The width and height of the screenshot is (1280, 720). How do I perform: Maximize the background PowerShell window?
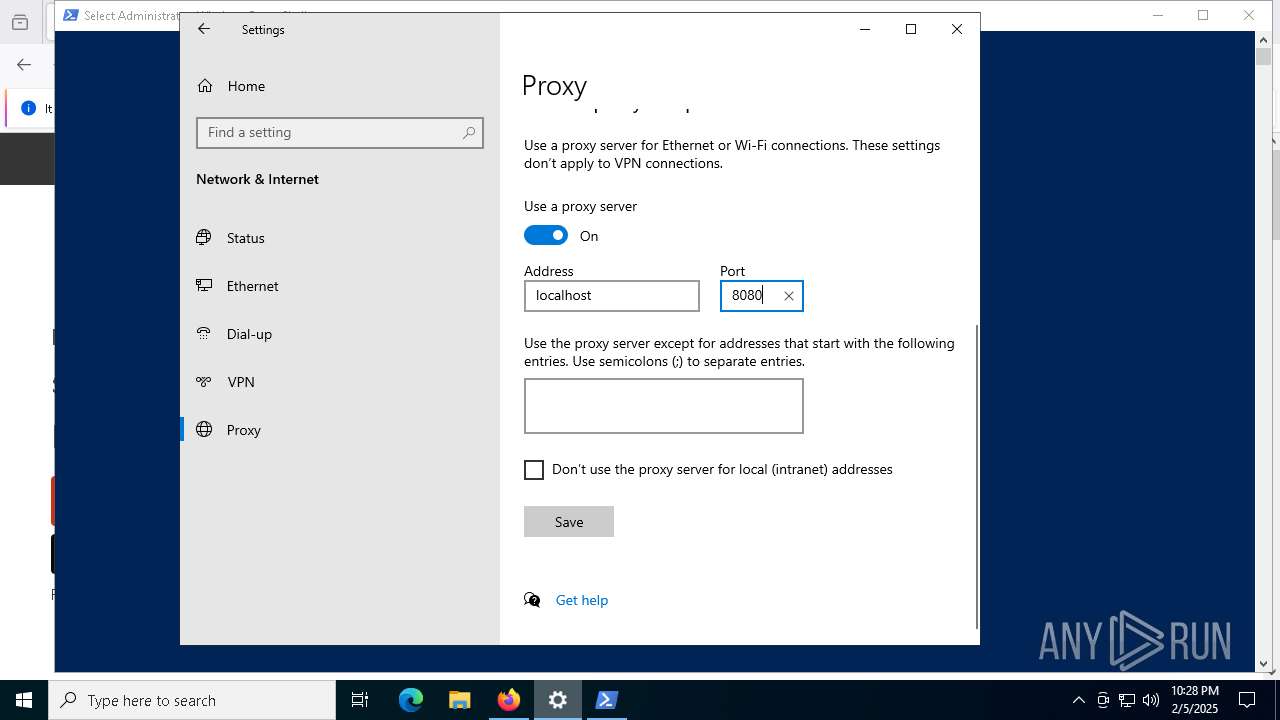(x=1203, y=15)
